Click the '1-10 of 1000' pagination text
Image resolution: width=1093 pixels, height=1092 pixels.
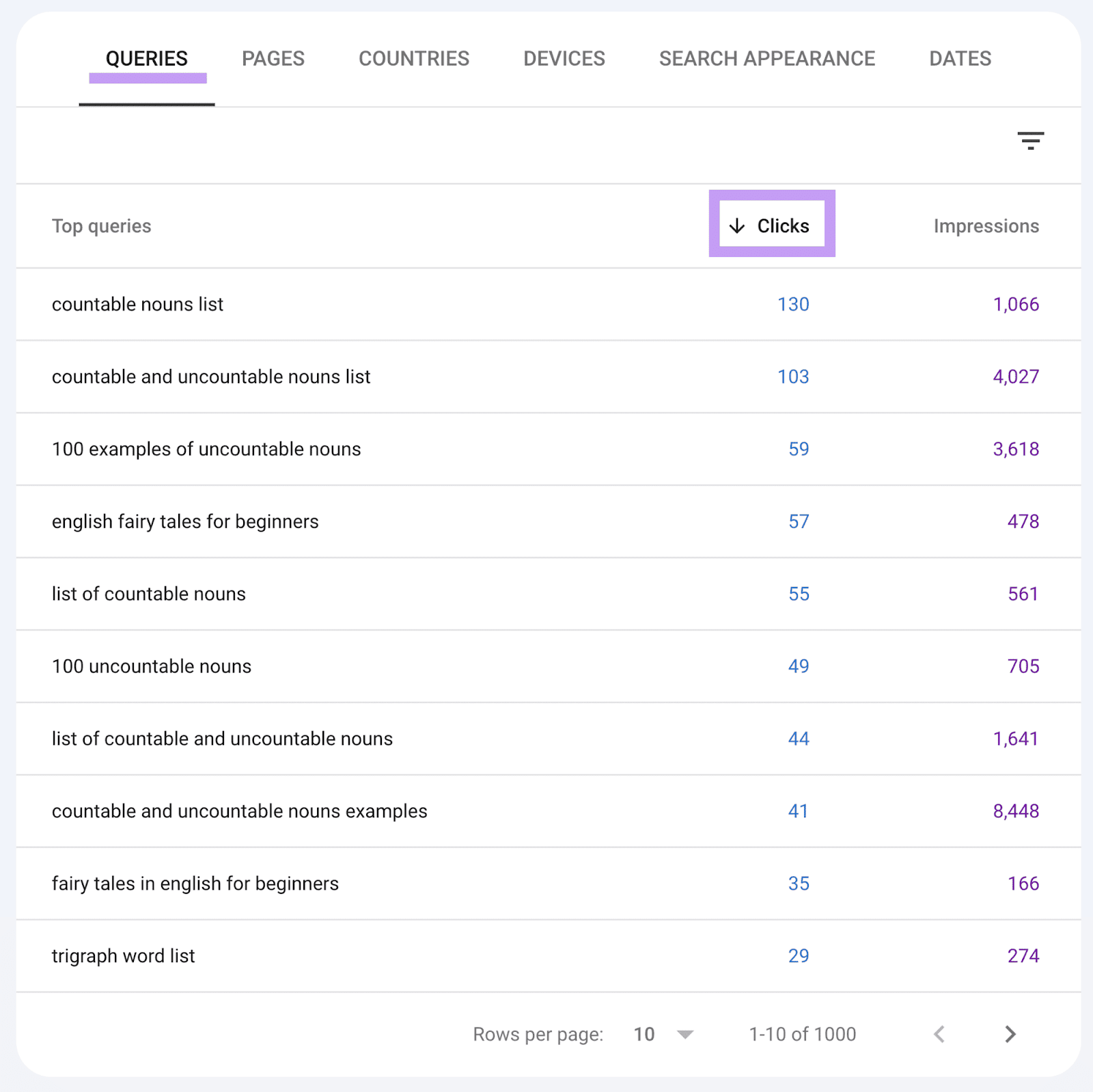pyautogui.click(x=802, y=1035)
